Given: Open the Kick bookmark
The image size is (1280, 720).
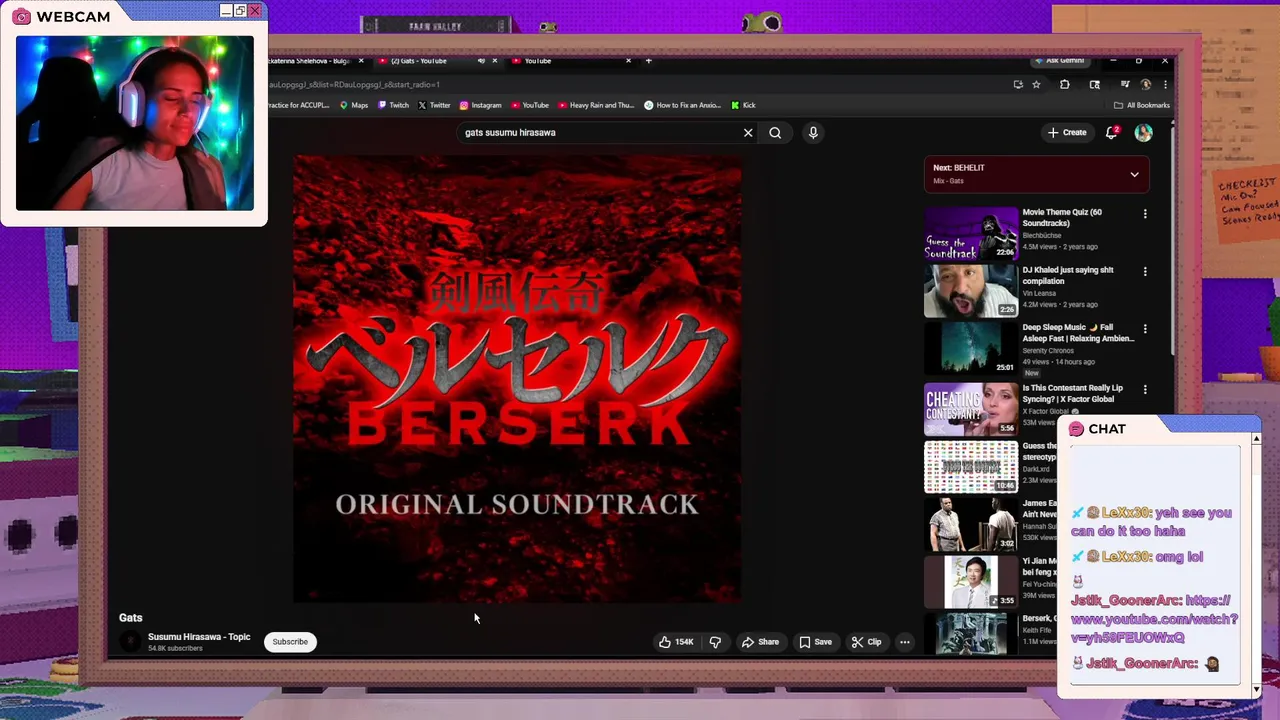Looking at the screenshot, I should [x=743, y=105].
